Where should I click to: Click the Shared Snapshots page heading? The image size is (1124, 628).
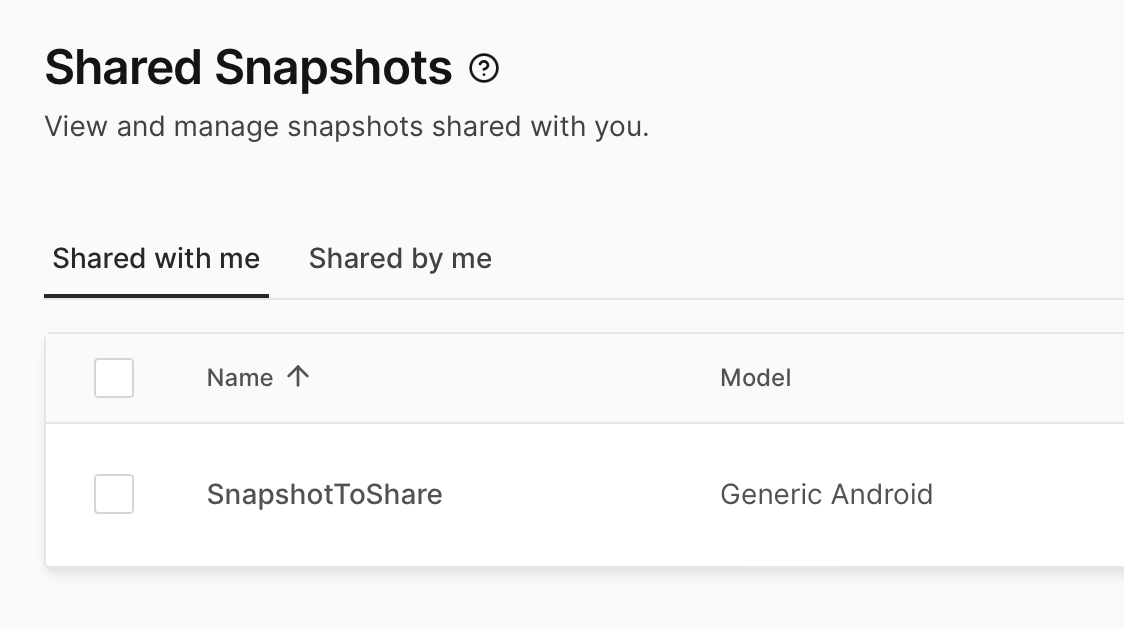pyautogui.click(x=248, y=69)
